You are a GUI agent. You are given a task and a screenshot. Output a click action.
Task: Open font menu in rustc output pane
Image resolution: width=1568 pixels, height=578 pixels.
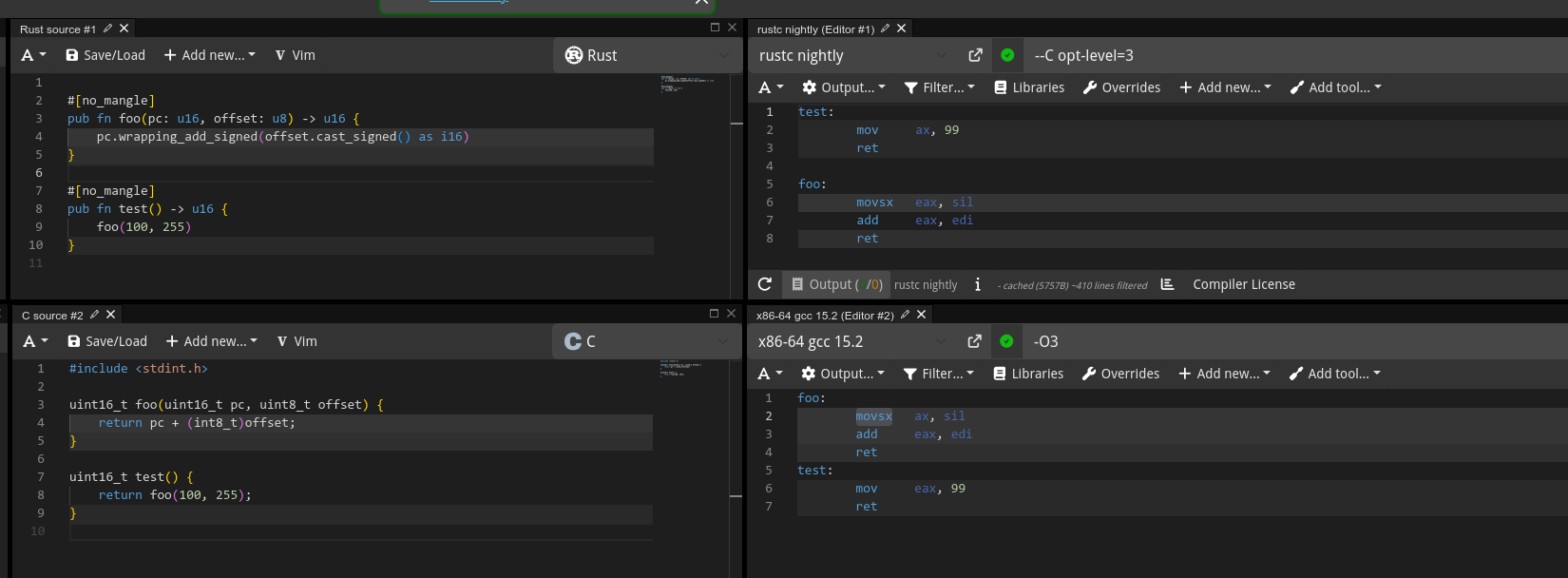point(772,87)
